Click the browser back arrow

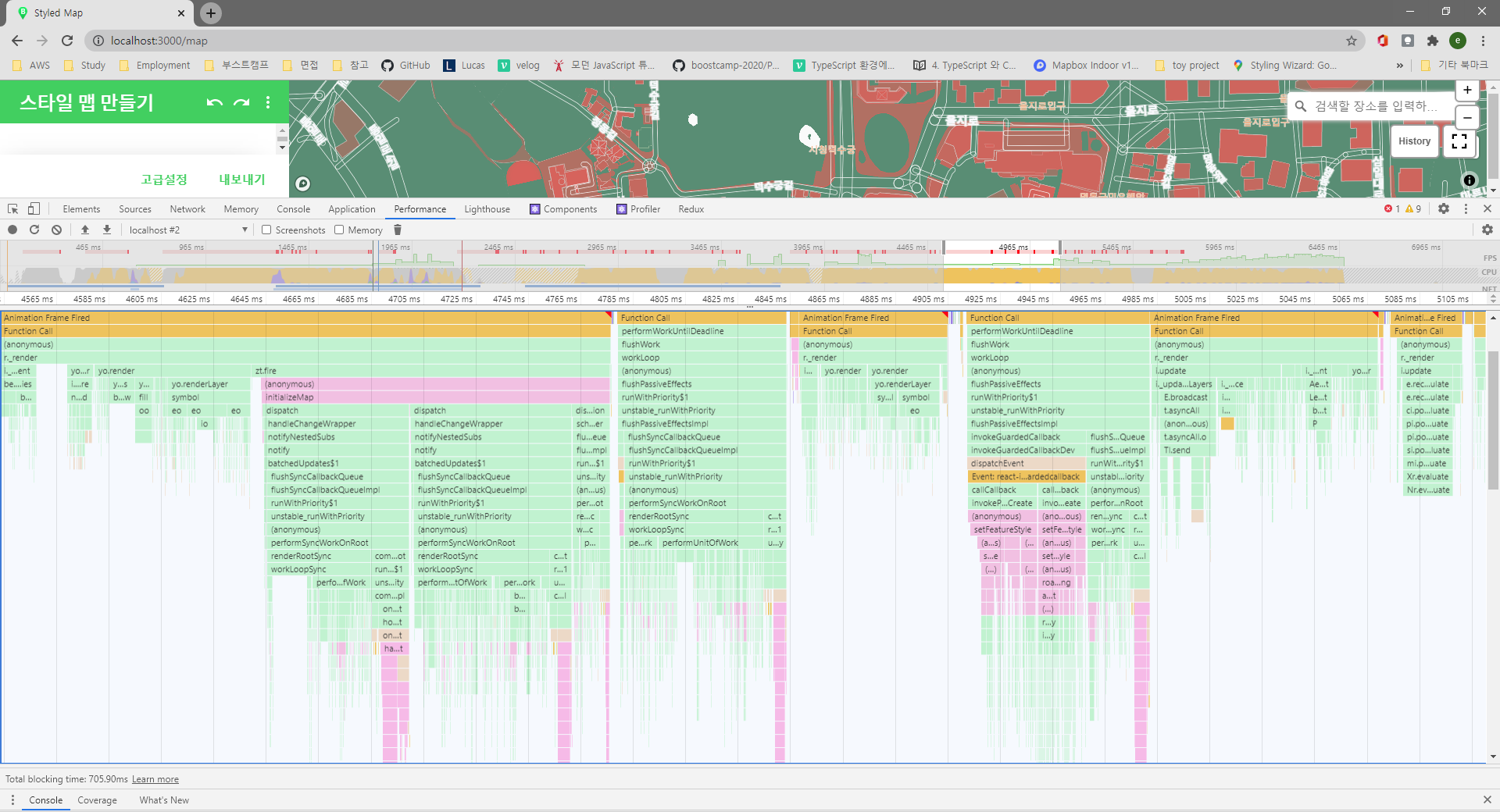17,41
